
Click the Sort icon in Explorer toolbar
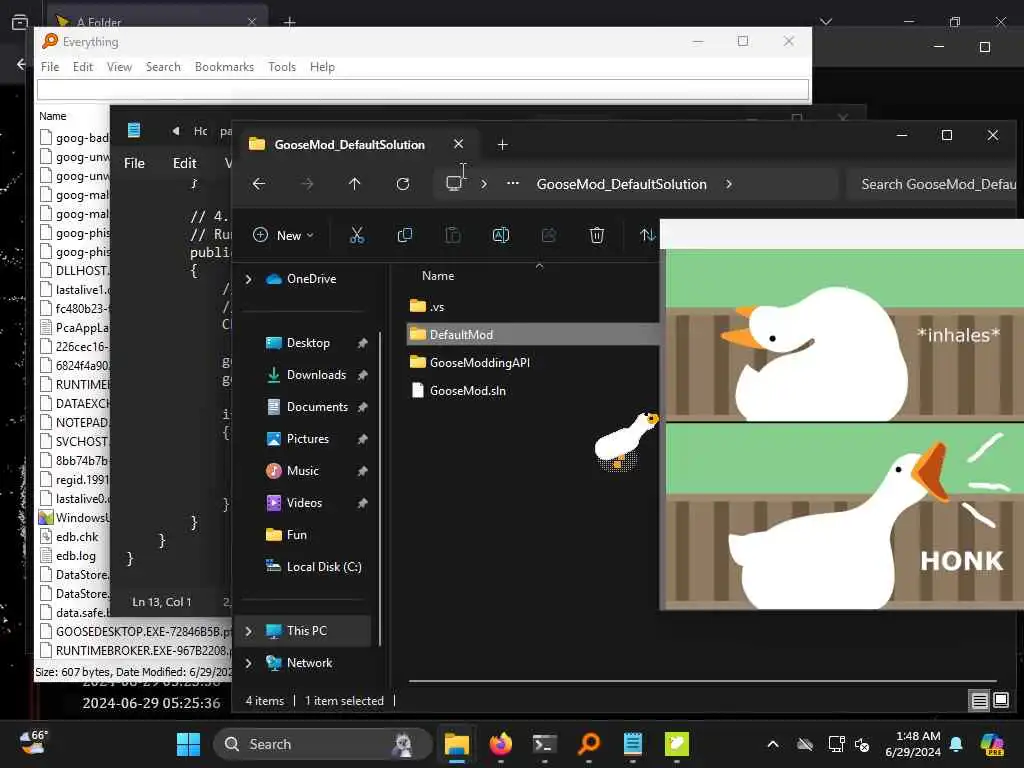pyautogui.click(x=647, y=235)
